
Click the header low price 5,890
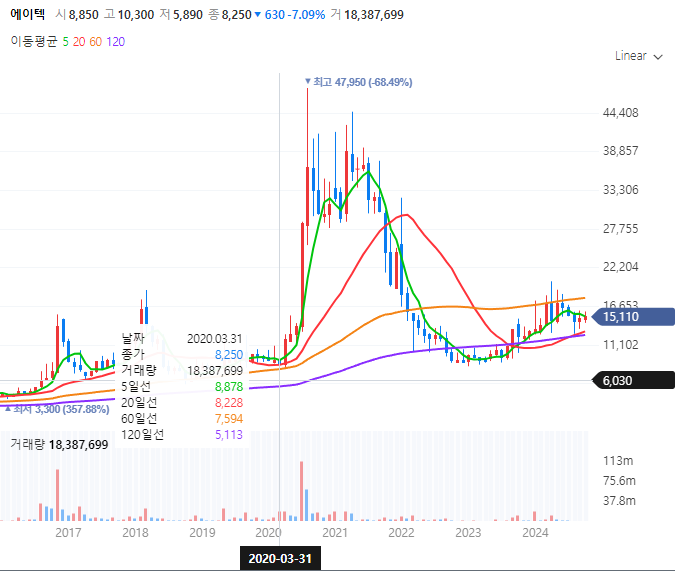pos(188,15)
